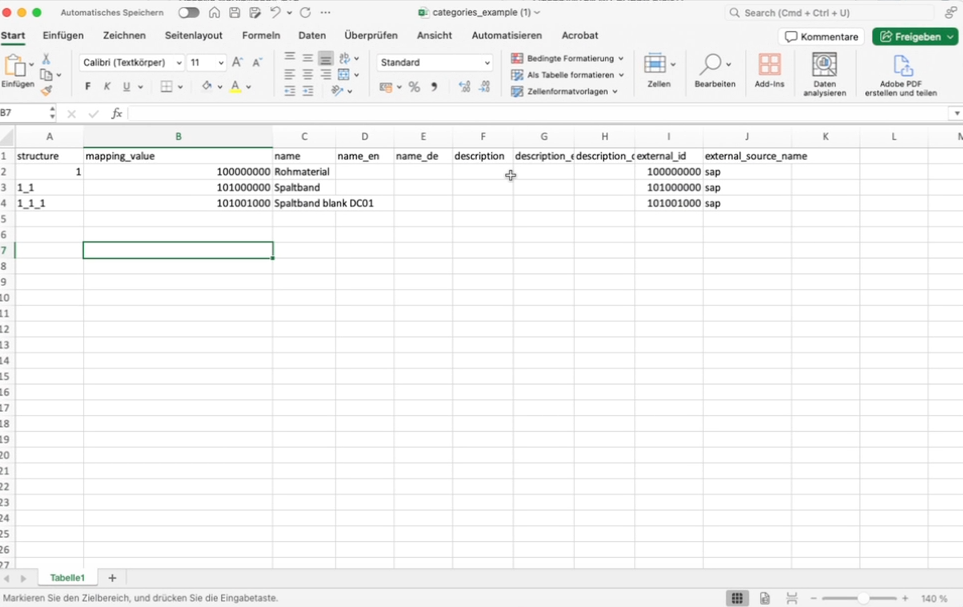
Task: Click the increase decimal places icon
Action: 464,87
